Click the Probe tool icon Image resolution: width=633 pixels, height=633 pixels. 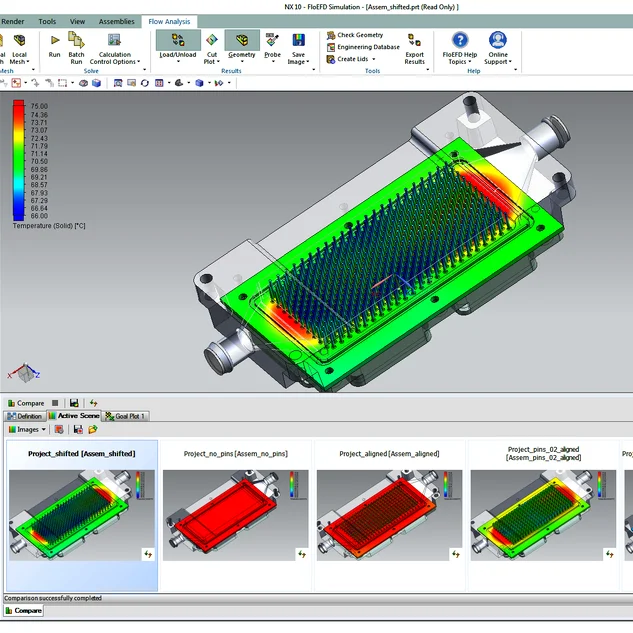(x=272, y=40)
